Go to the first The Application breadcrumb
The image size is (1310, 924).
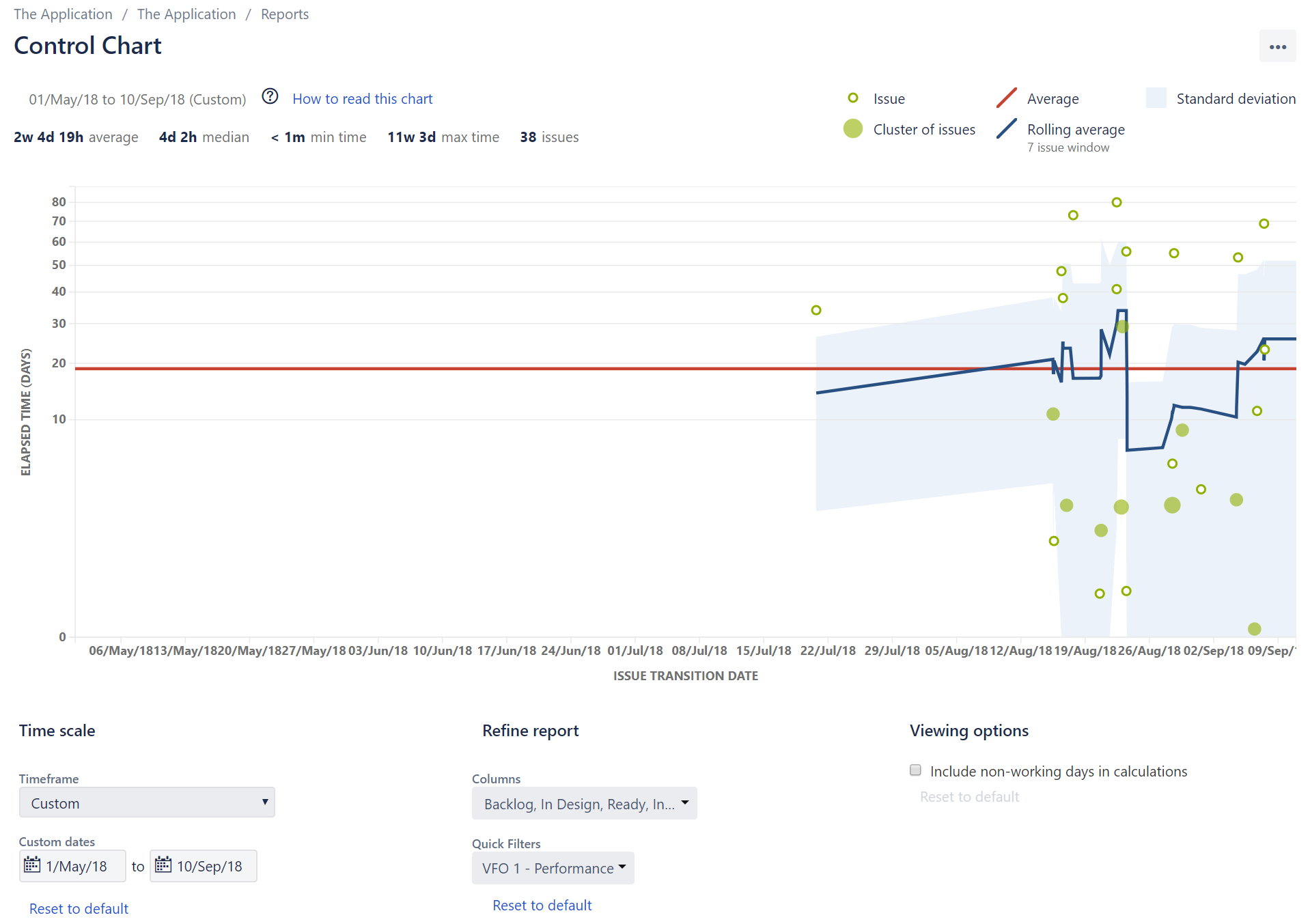63,14
